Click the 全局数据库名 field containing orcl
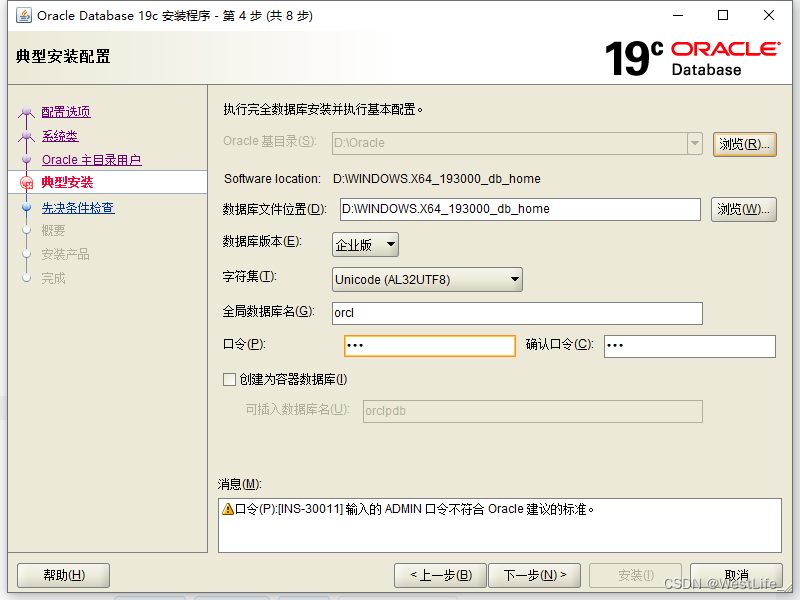 pos(516,313)
